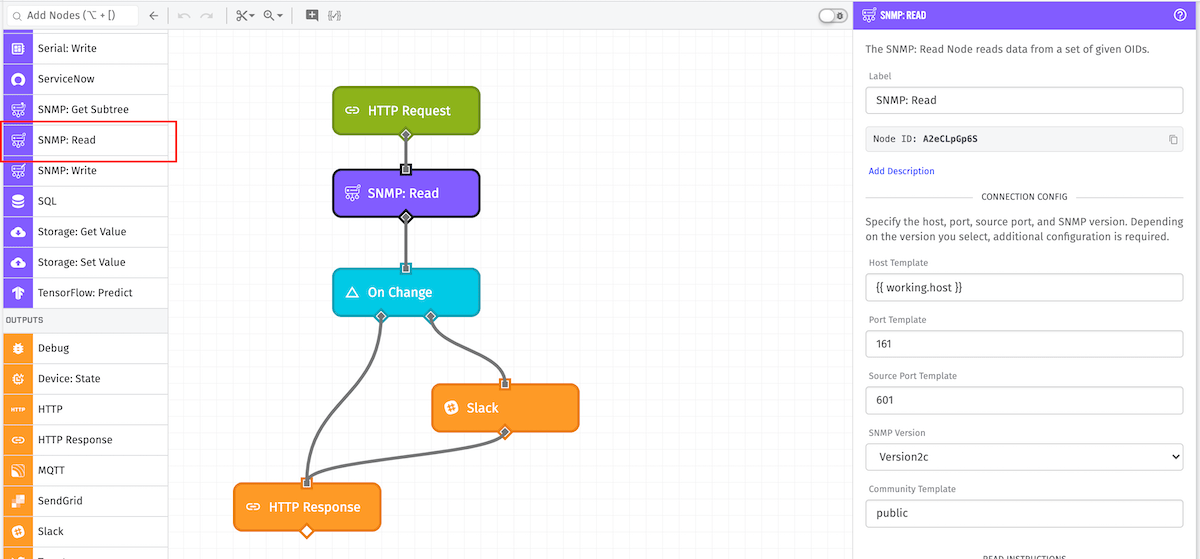Select the Debug output node icon

17,348
